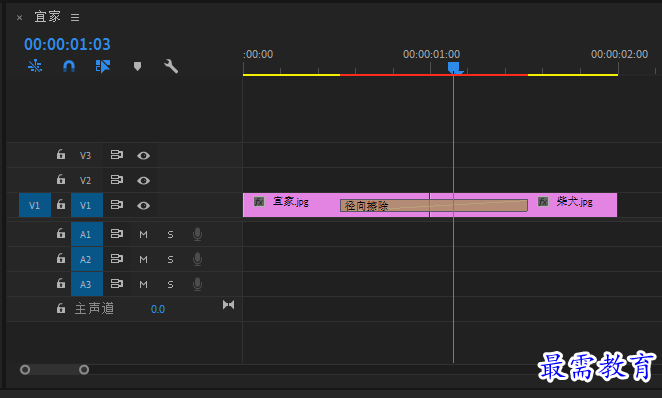Toggle nest sequence insert icon
This screenshot has width=662, height=398.
pyautogui.click(x=35, y=66)
